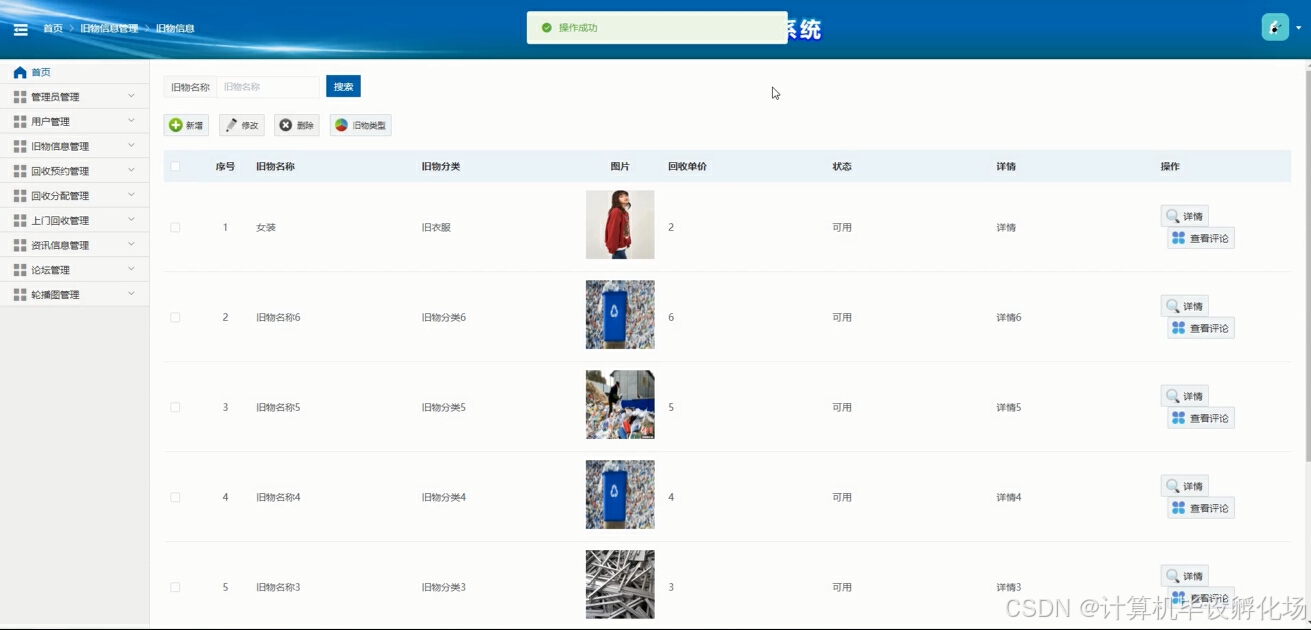Click 查看评论 icon in 旧物名称6 row
The height and width of the screenshot is (630, 1311).
[1178, 328]
